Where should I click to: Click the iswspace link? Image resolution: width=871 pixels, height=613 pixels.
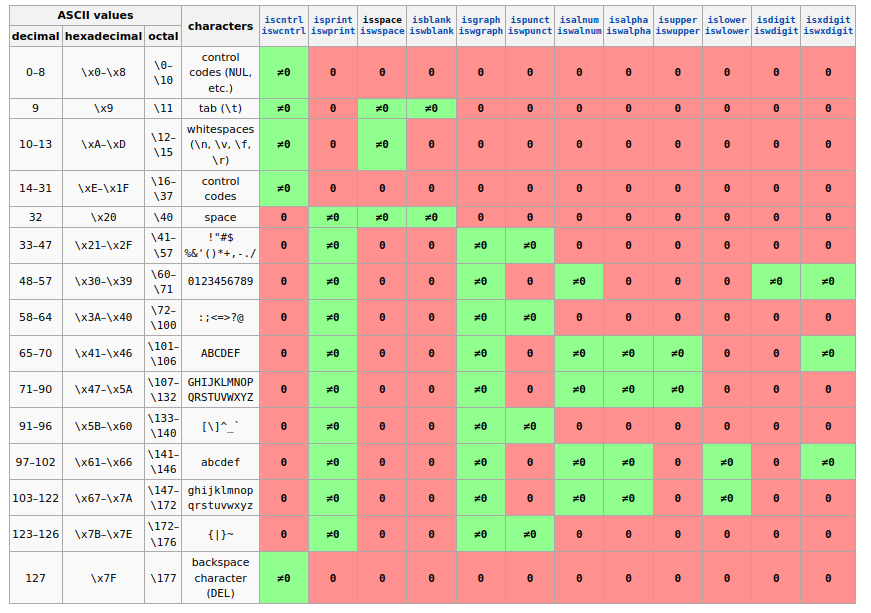pyautogui.click(x=382, y=31)
